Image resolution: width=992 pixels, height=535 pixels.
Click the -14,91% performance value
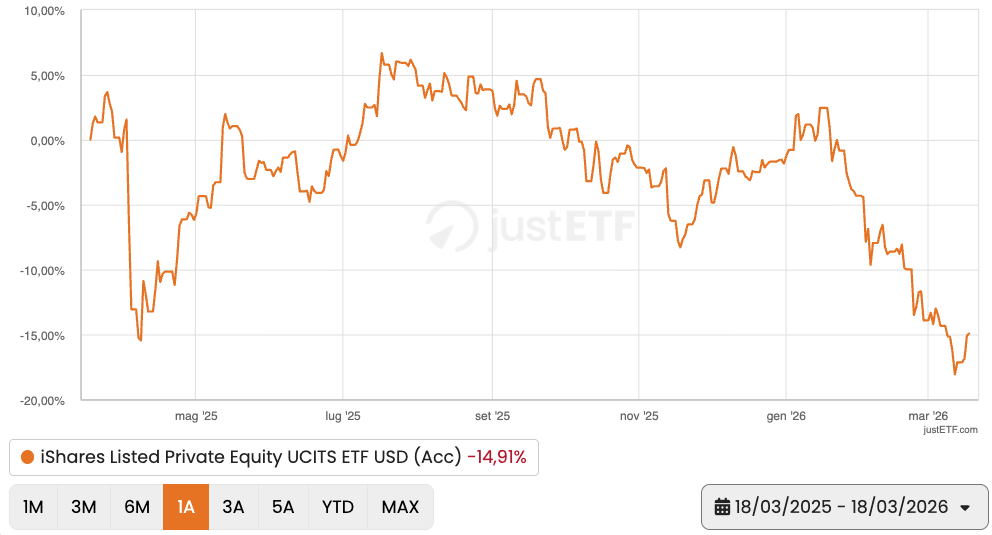click(x=497, y=458)
